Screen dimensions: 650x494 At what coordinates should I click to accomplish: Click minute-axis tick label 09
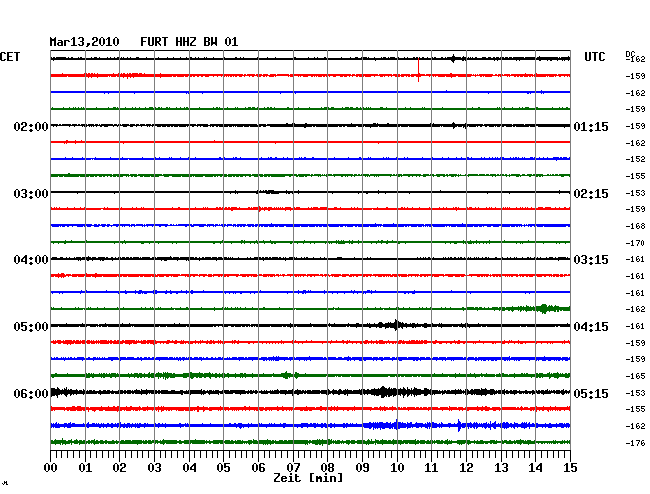[x=362, y=467]
